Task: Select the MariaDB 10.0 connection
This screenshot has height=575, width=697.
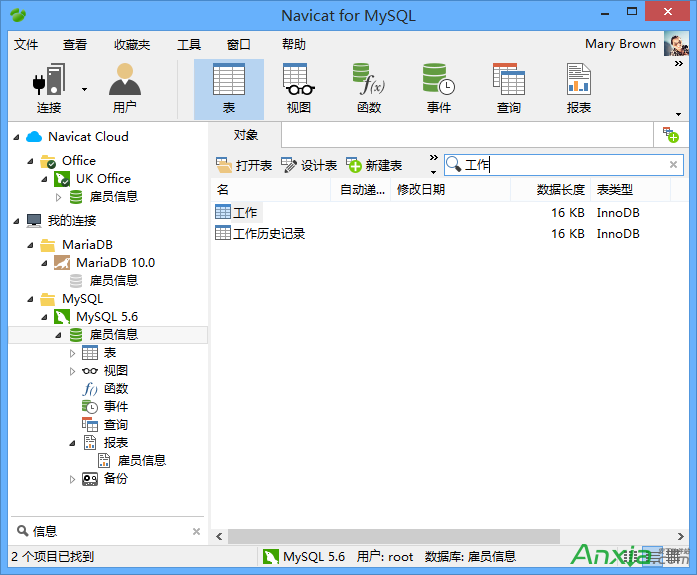Action: click(x=115, y=263)
